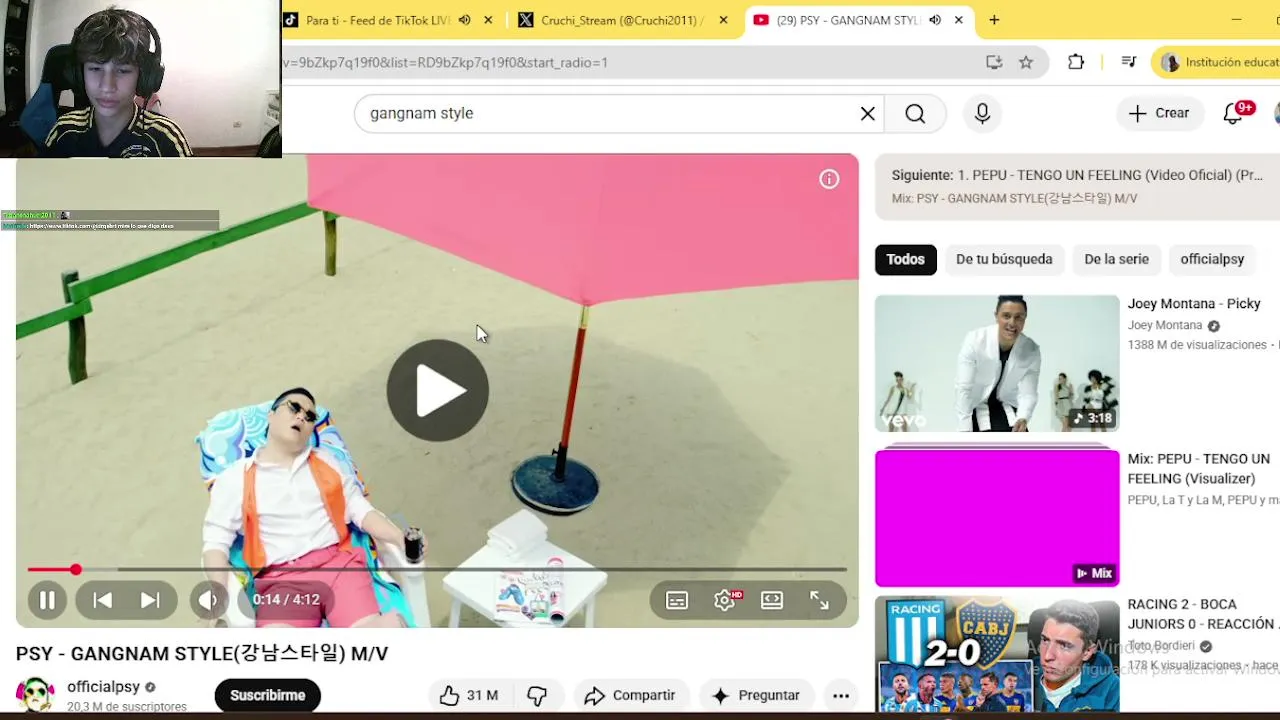Open the Joey Montana channel name
This screenshot has width=1280, height=720.
pyautogui.click(x=1165, y=326)
